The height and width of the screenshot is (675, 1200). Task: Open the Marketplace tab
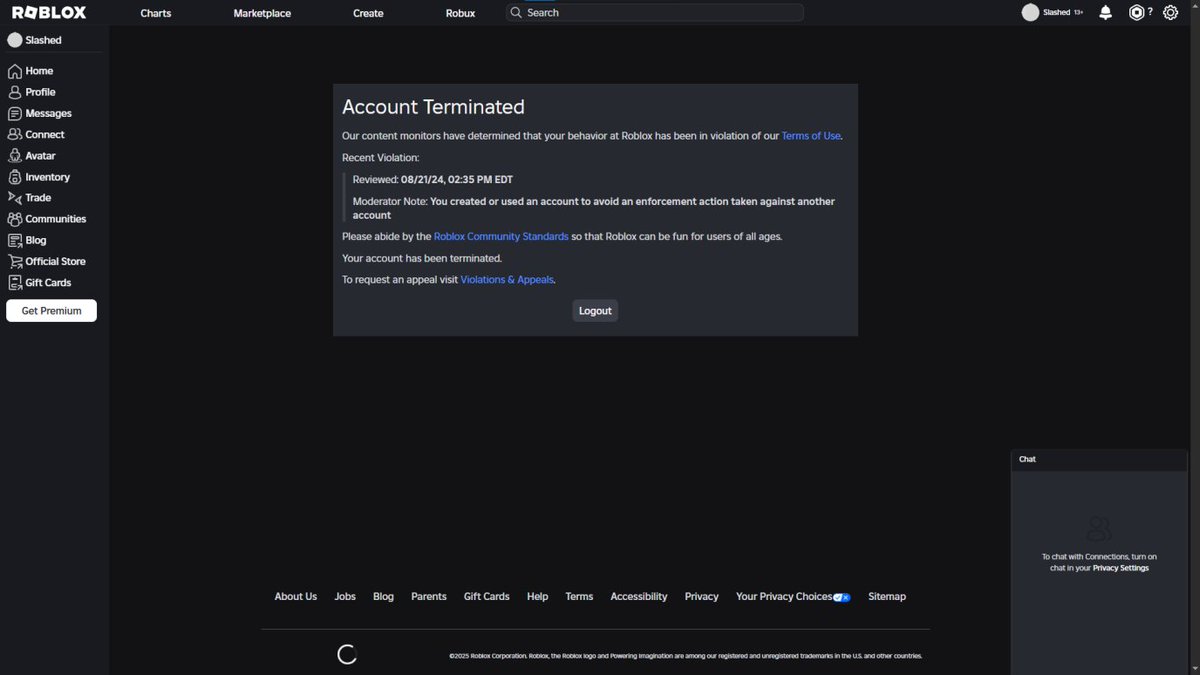[262, 13]
